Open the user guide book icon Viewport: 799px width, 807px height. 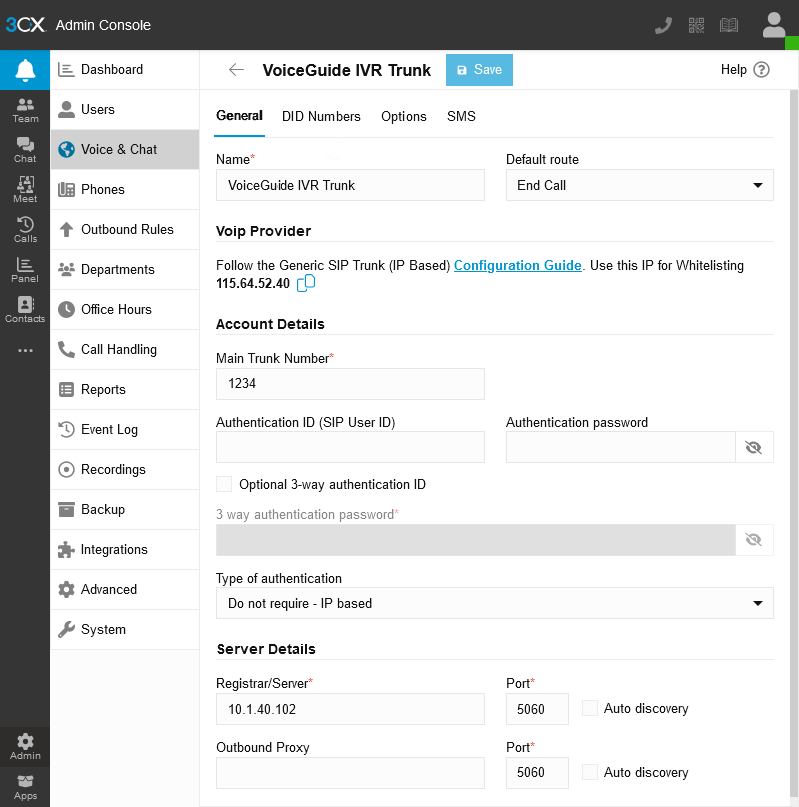click(x=728, y=25)
